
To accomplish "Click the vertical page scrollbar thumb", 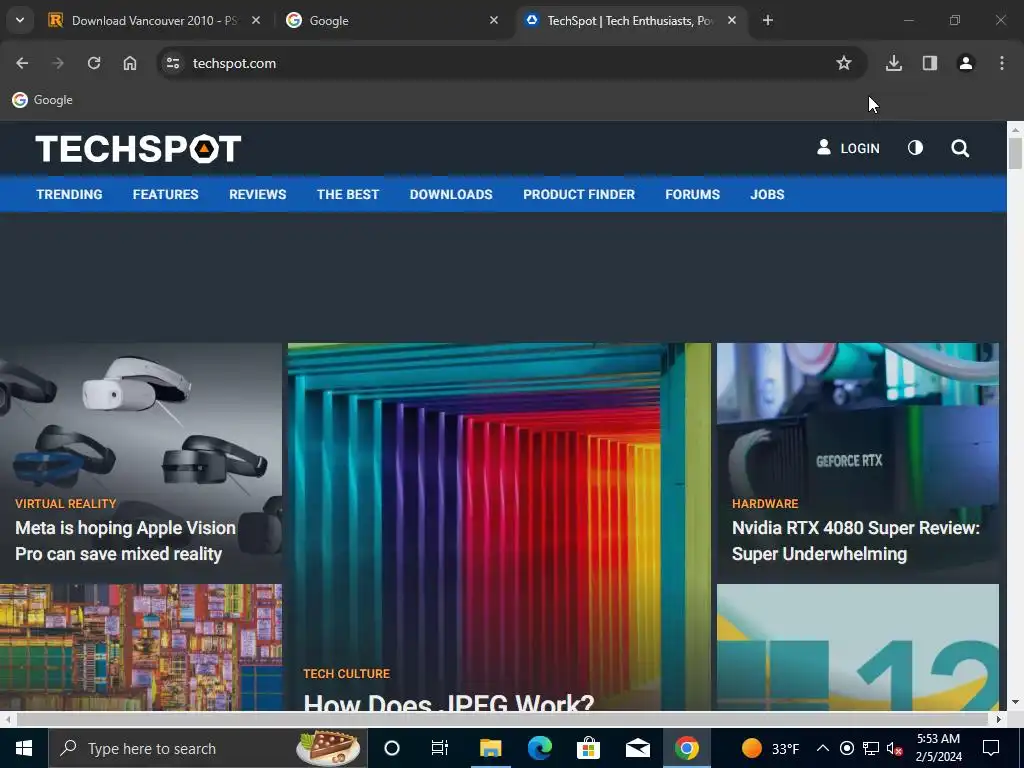I will tap(1015, 153).
